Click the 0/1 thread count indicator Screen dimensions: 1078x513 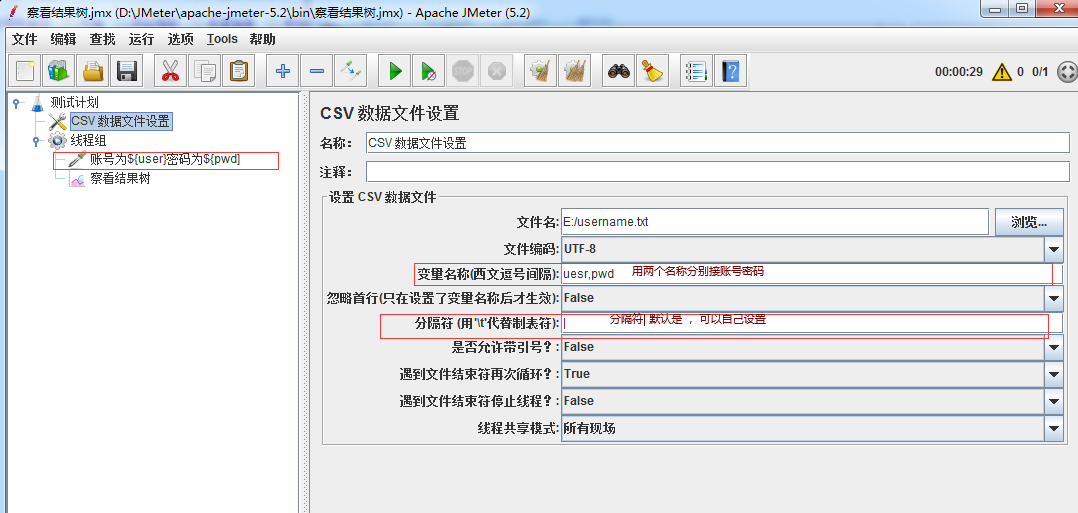click(x=1040, y=72)
